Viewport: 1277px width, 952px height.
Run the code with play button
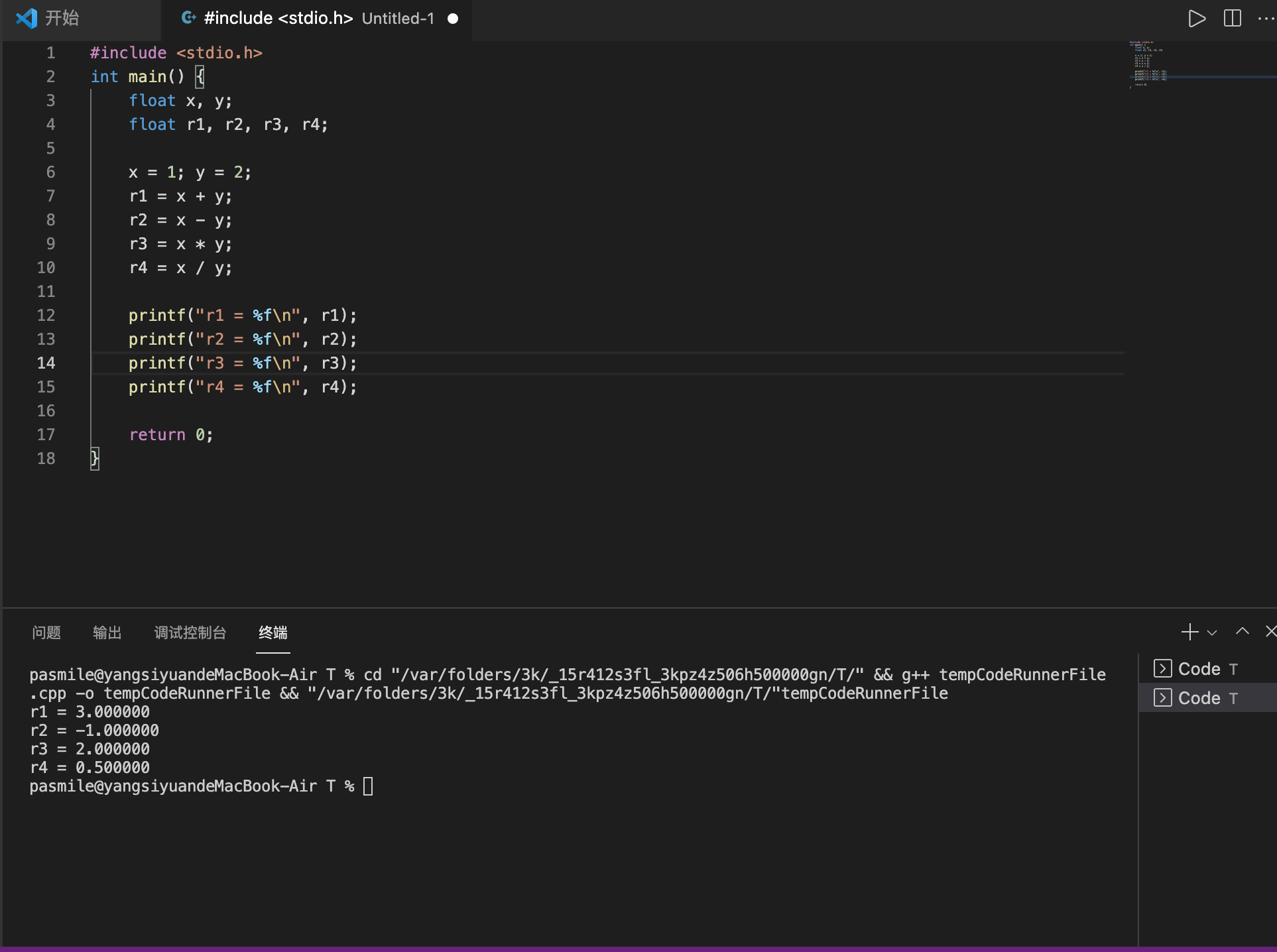1196,19
